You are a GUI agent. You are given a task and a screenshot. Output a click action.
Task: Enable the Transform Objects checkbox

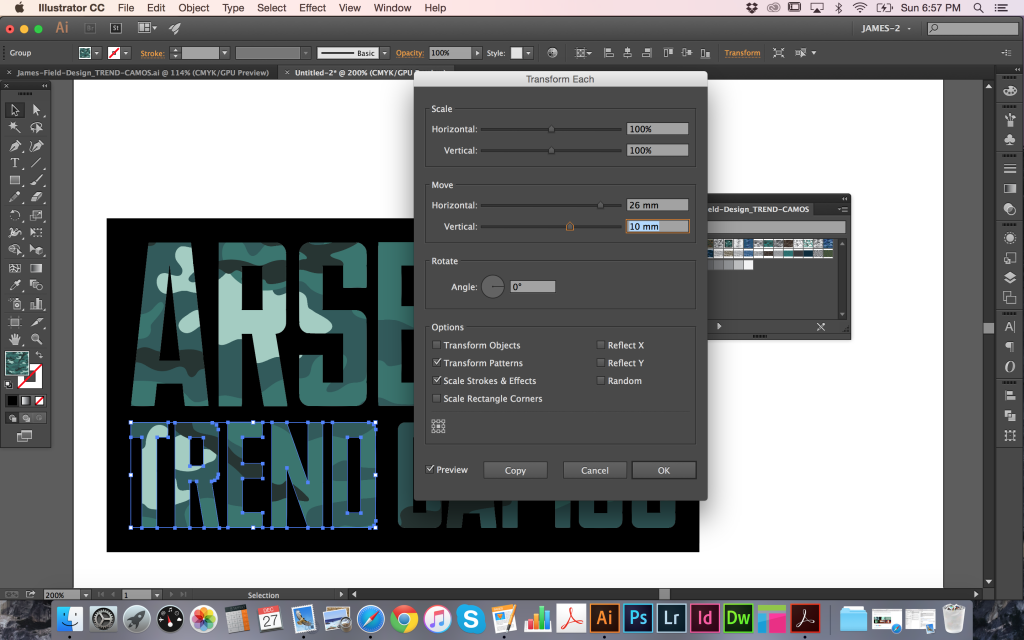tap(436, 345)
